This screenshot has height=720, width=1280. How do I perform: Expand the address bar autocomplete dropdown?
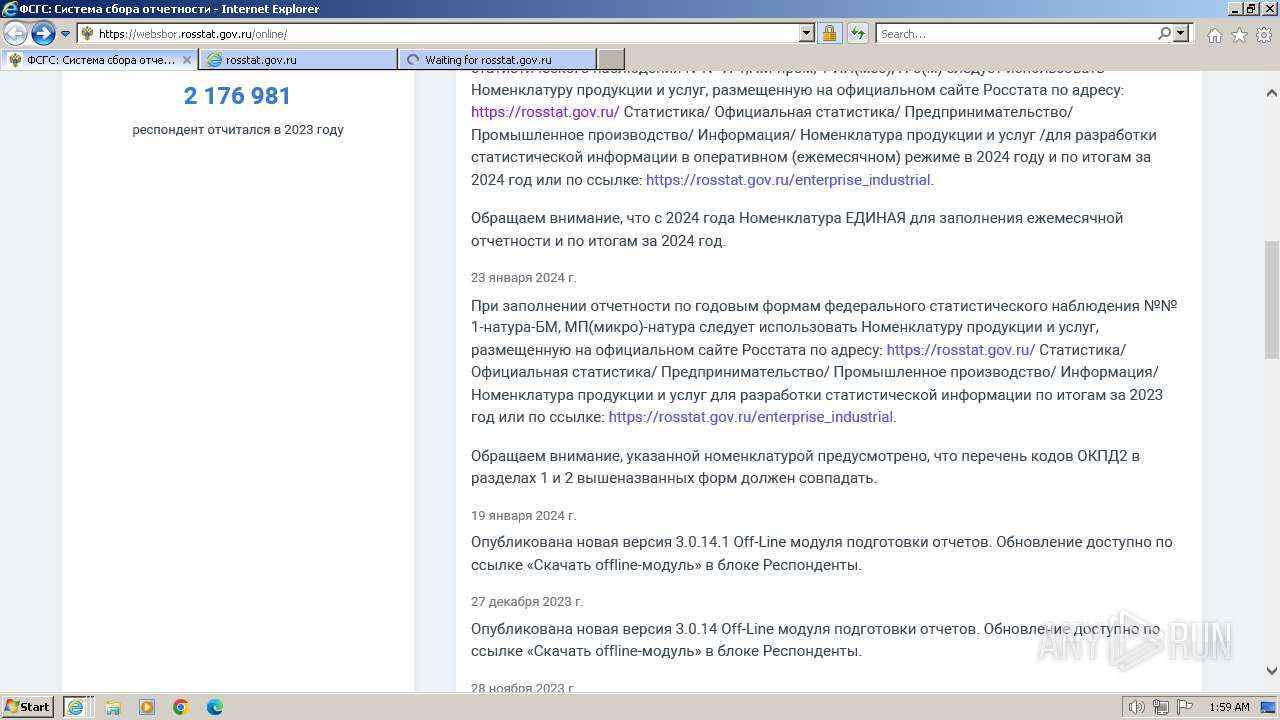pos(807,34)
